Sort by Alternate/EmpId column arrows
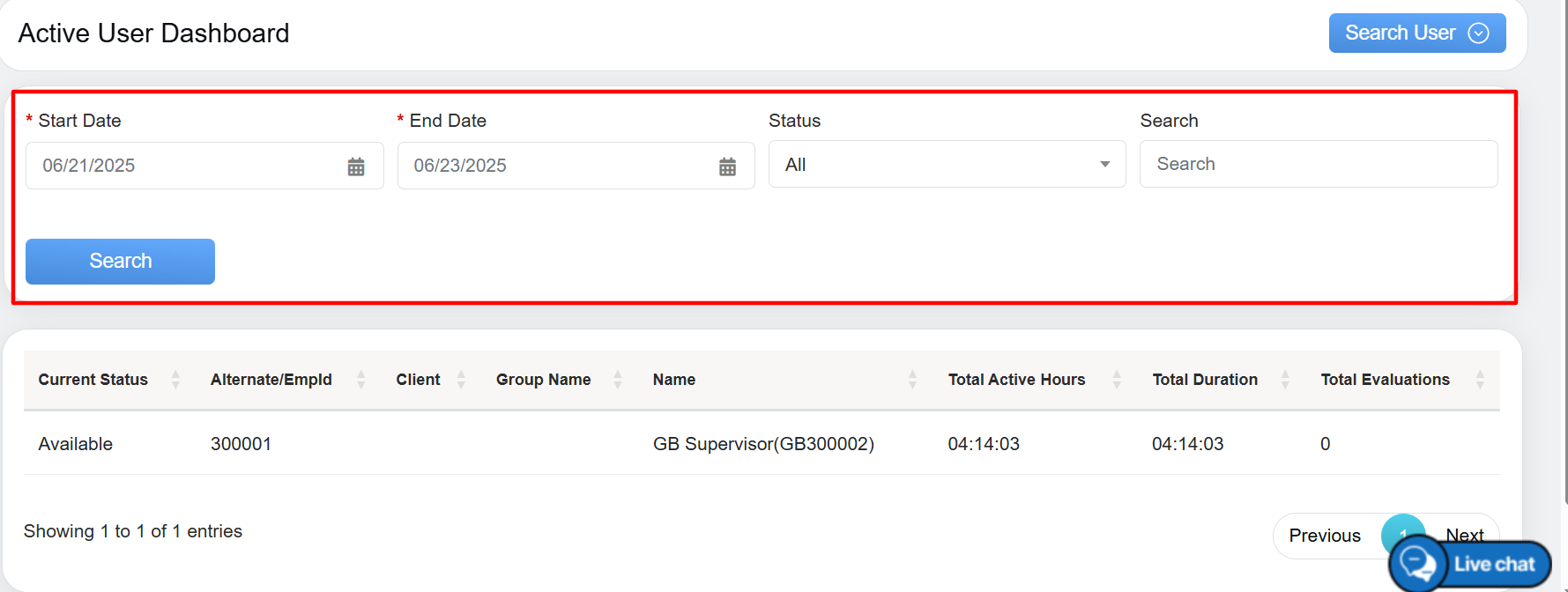 [360, 380]
